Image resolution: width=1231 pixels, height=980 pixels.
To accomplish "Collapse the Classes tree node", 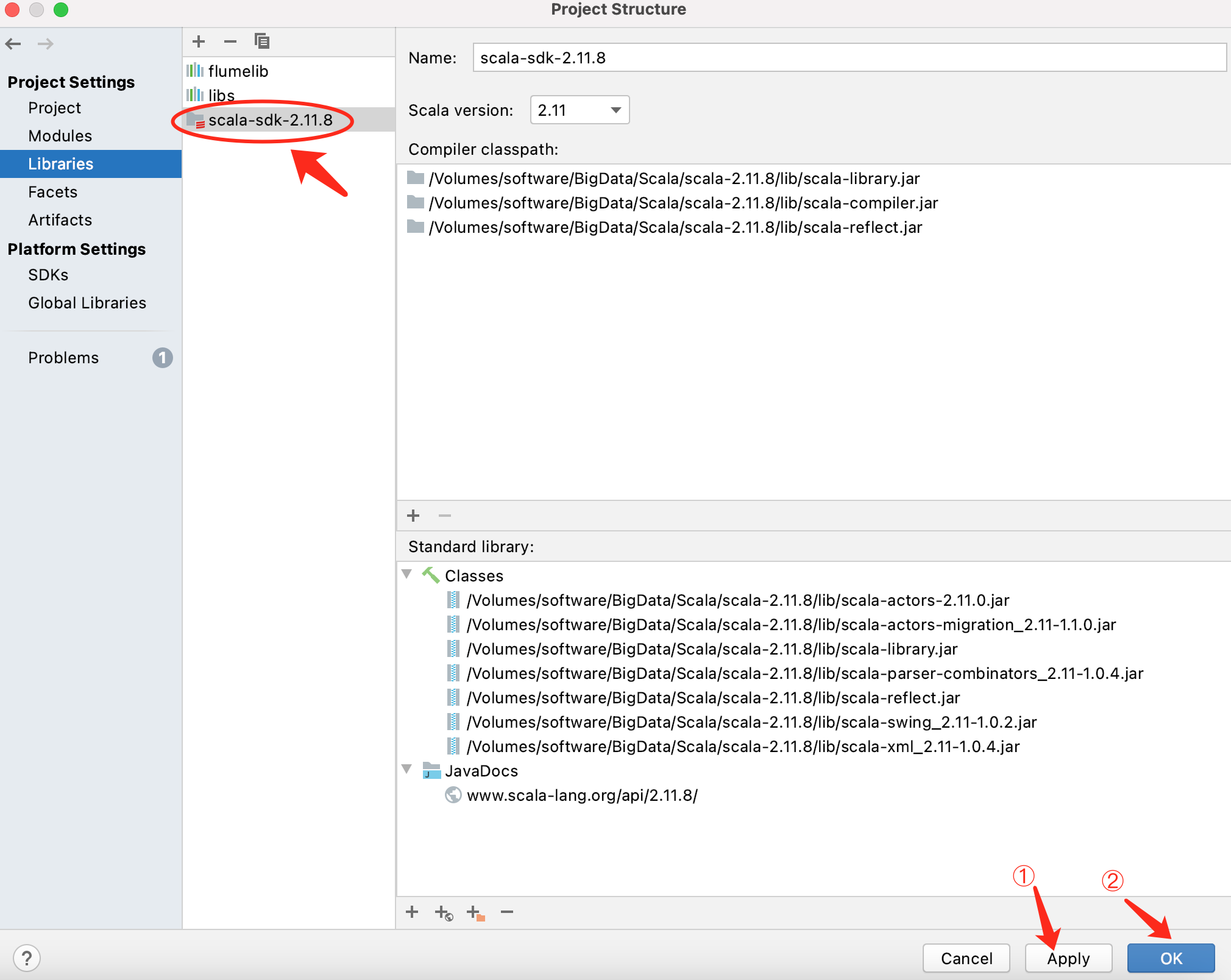I will pyautogui.click(x=407, y=575).
